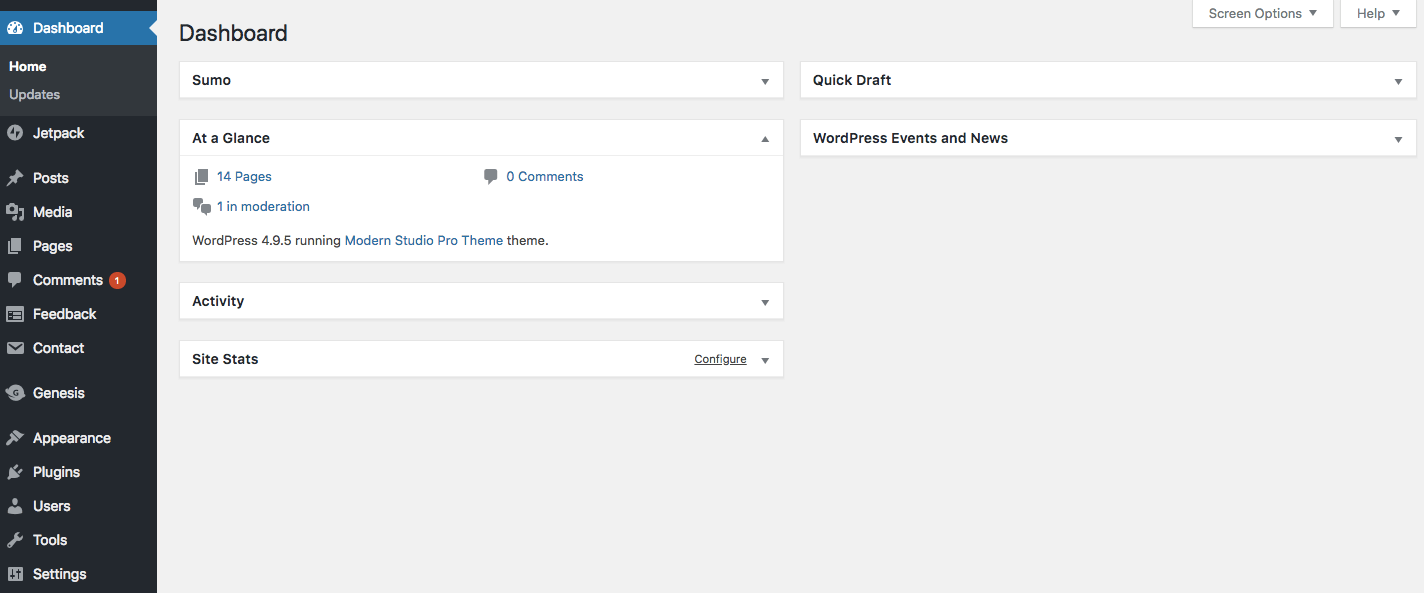Click the Tools wrench icon
The image size is (1424, 593).
(x=15, y=540)
